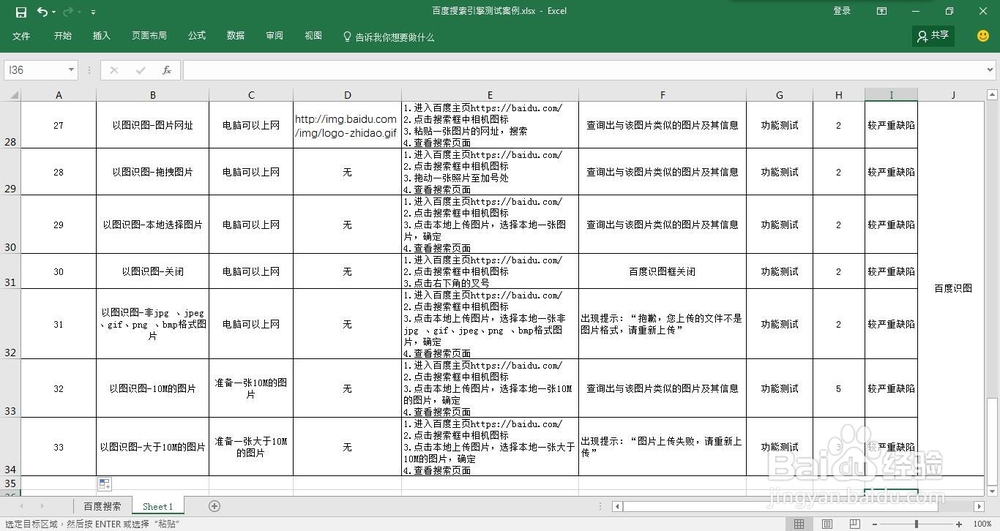This screenshot has height=531, width=1000.
Task: Click merged cell 百度识图 in column J
Action: pyautogui.click(x=953, y=288)
